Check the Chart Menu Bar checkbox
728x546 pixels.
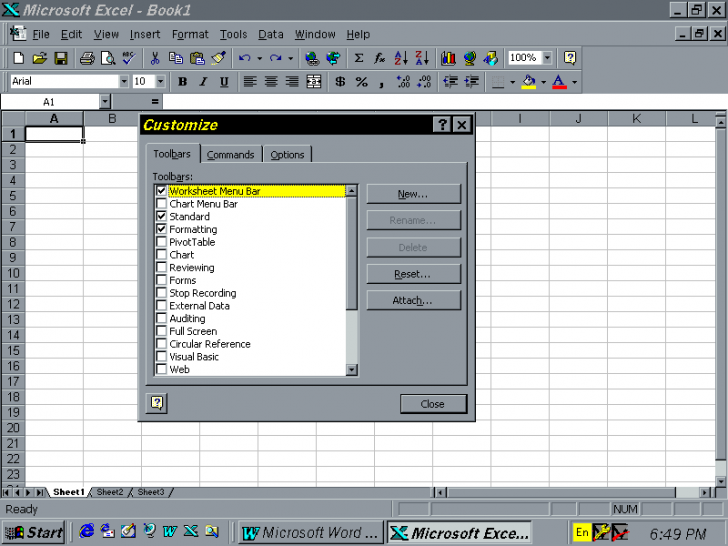(x=161, y=203)
